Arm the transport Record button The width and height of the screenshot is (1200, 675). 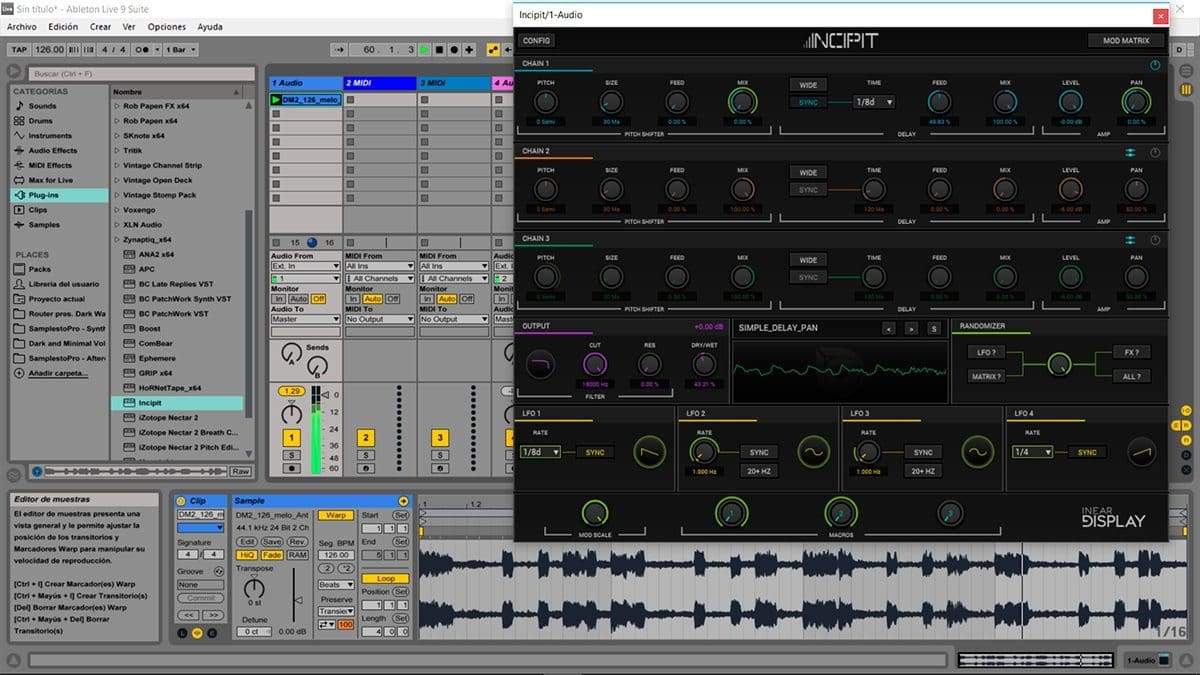click(456, 49)
